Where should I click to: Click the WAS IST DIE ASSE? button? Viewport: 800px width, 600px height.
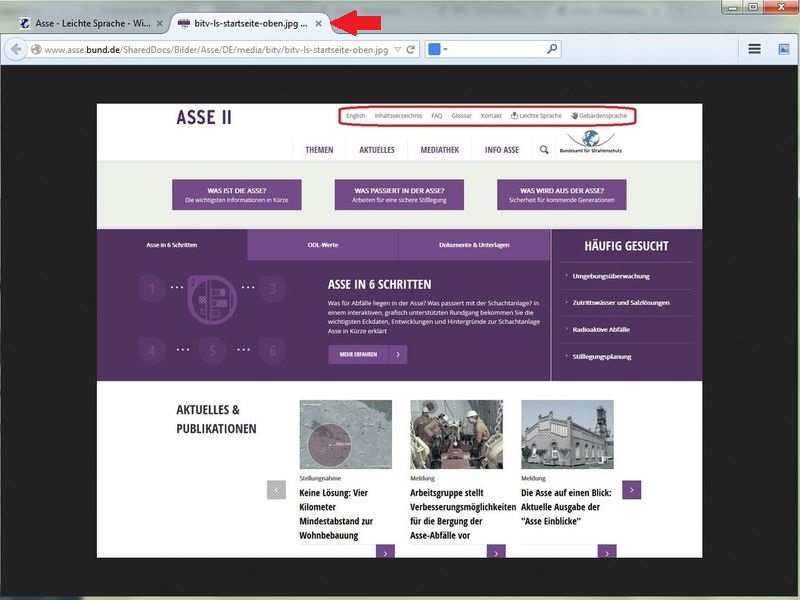[x=236, y=195]
